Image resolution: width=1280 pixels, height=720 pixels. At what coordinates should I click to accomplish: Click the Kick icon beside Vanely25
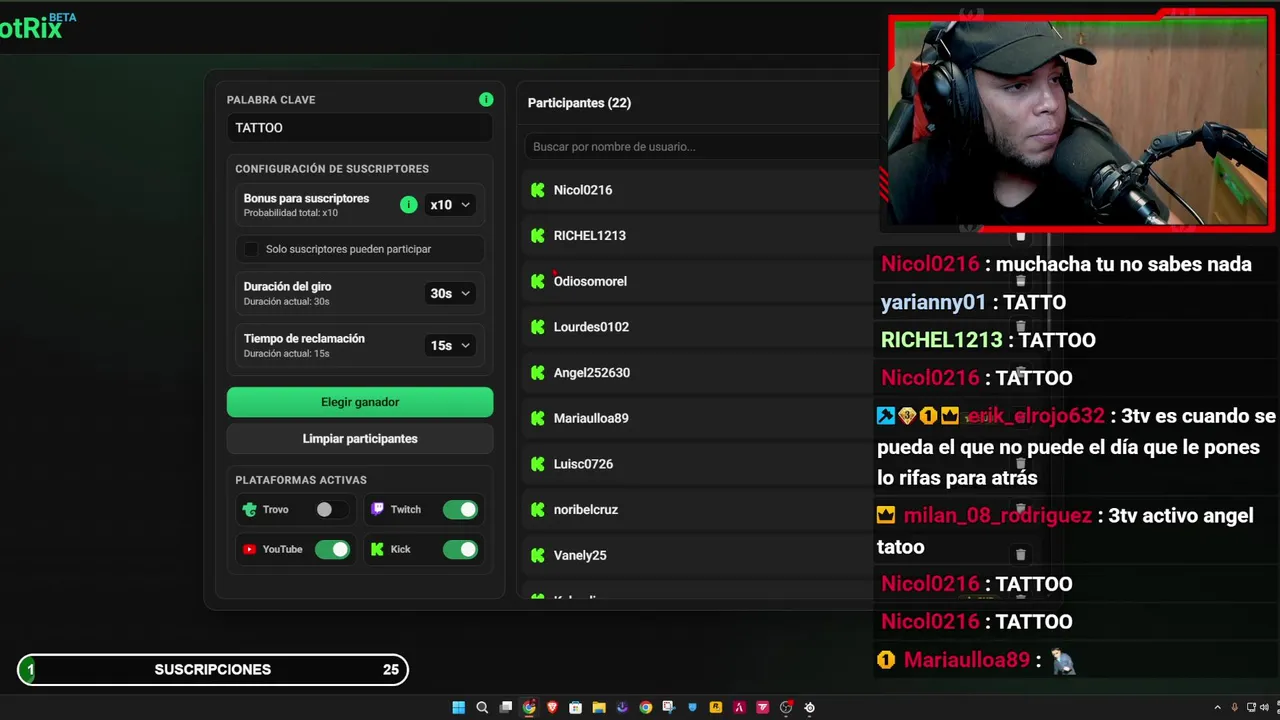(x=538, y=555)
